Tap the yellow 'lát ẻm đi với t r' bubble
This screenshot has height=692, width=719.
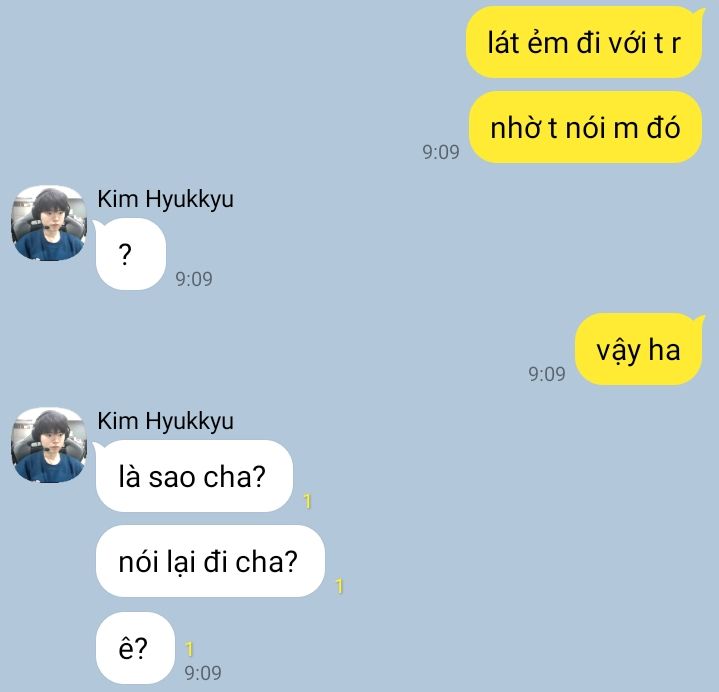pyautogui.click(x=584, y=42)
